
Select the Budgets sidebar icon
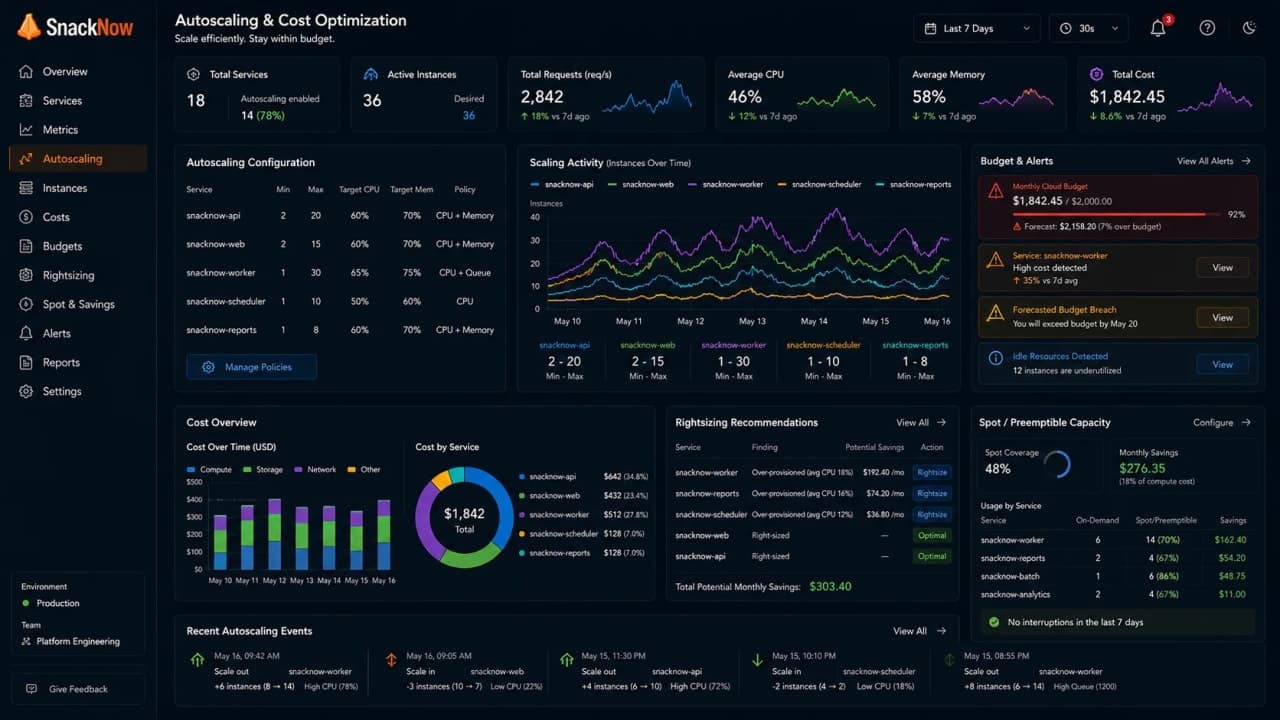coord(26,246)
